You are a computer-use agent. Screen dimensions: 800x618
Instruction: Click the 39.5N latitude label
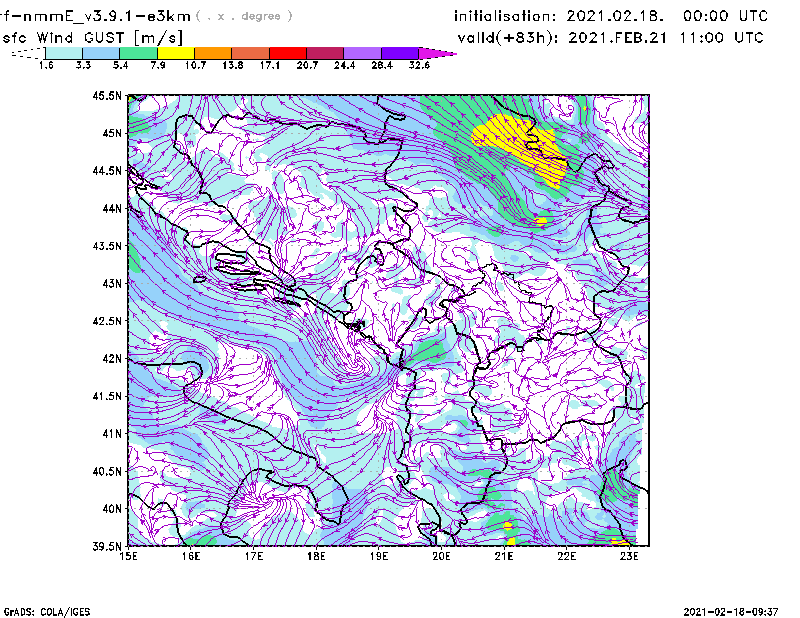(x=108, y=546)
